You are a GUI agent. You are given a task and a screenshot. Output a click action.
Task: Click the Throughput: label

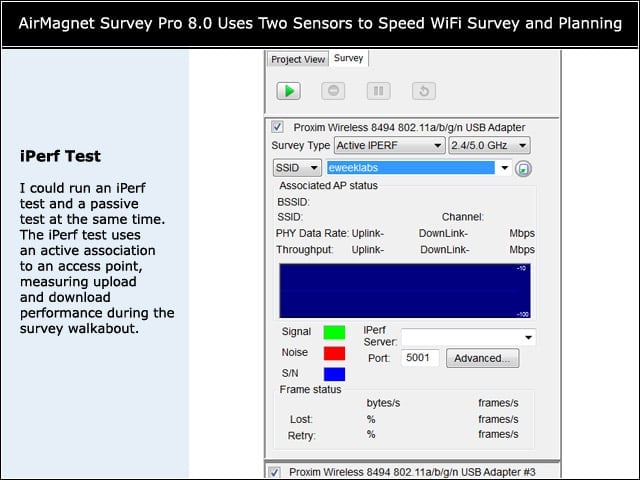(304, 250)
